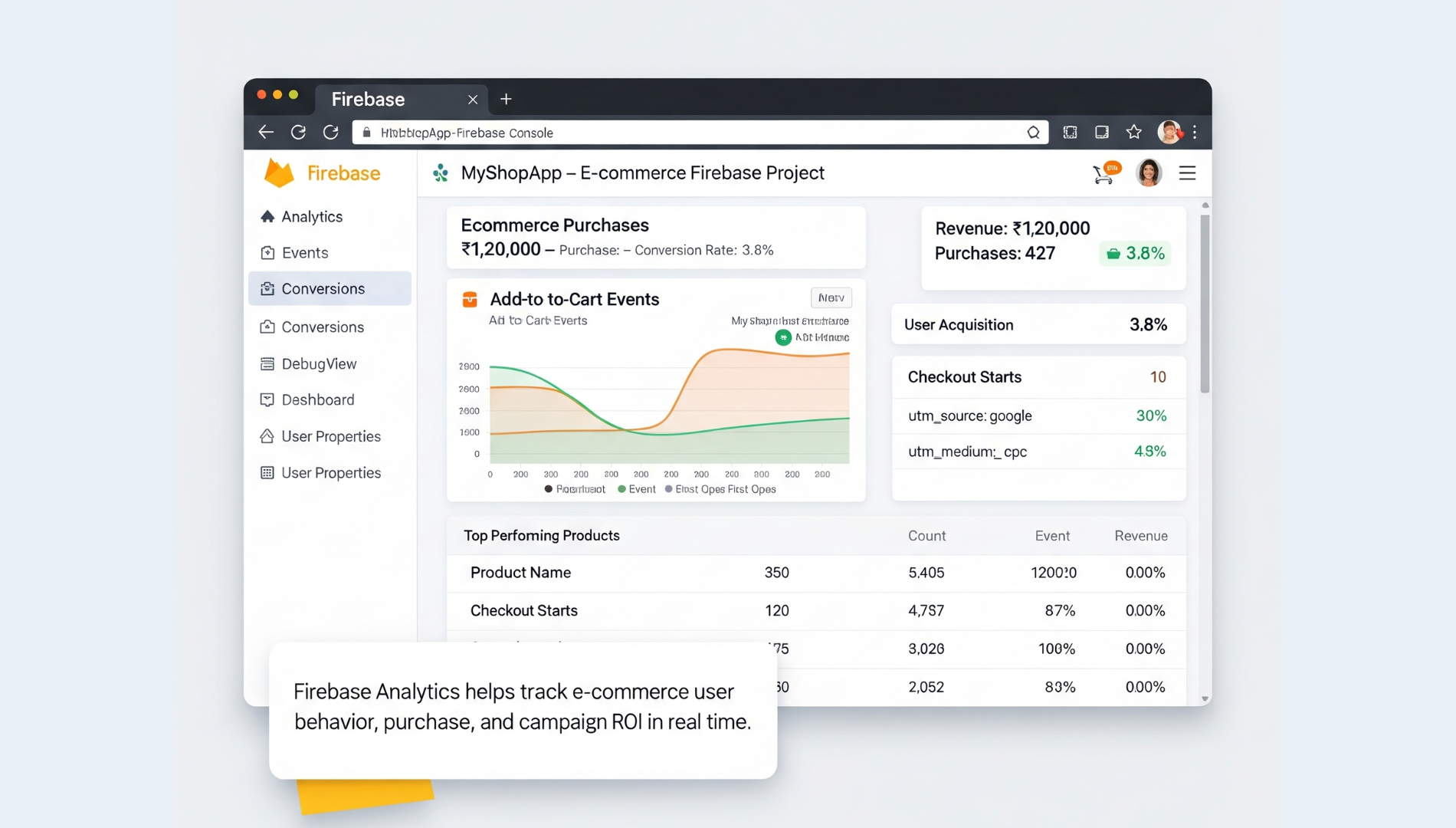Open the user avatar in the console header
The image size is (1456, 828).
[x=1148, y=173]
